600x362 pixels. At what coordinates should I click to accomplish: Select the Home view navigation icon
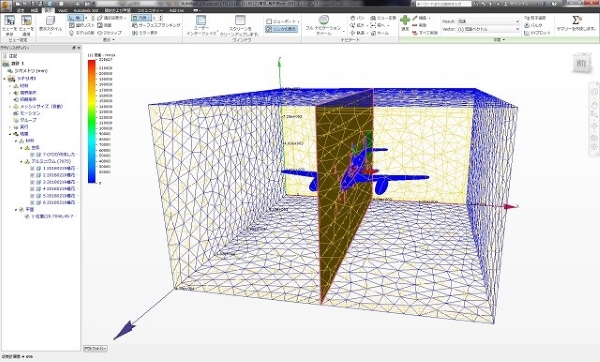(x=379, y=33)
